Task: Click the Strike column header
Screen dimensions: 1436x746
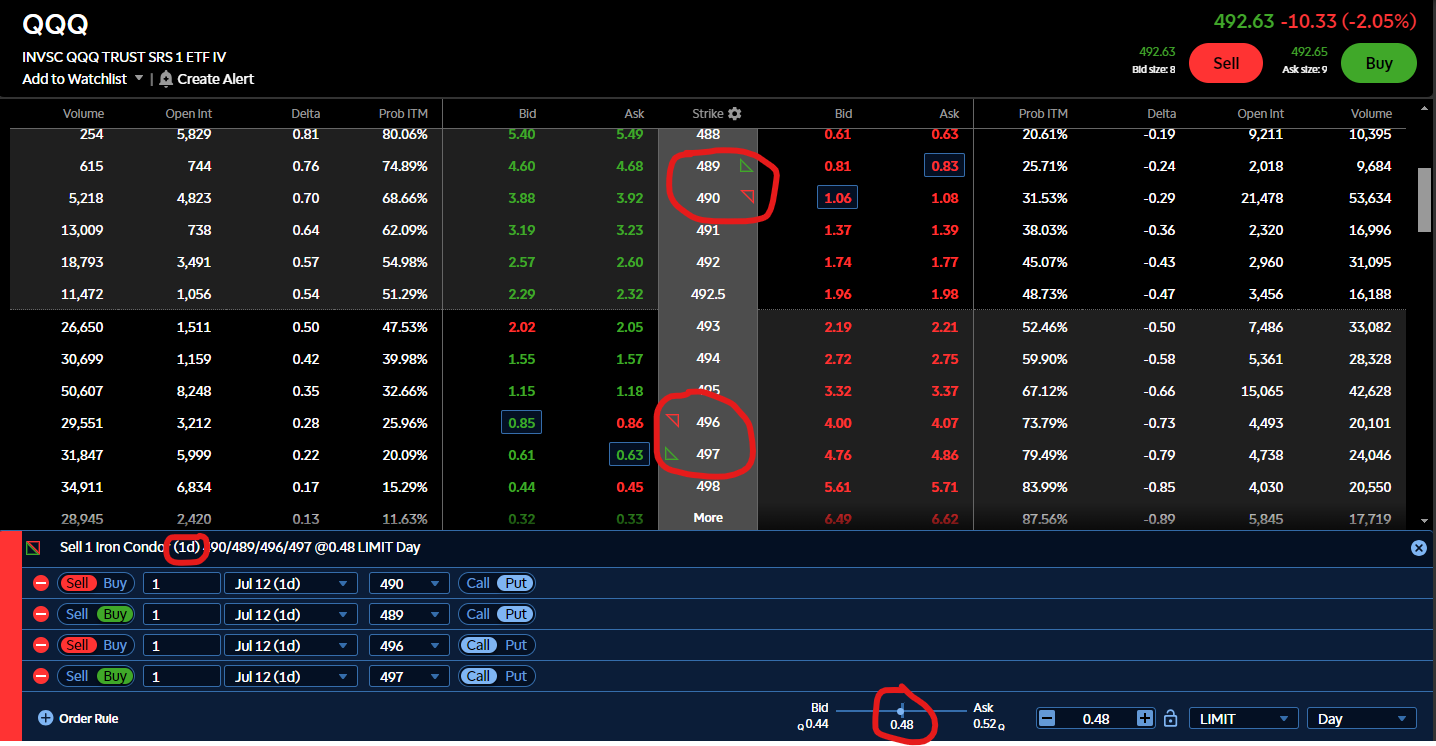Action: coord(708,114)
